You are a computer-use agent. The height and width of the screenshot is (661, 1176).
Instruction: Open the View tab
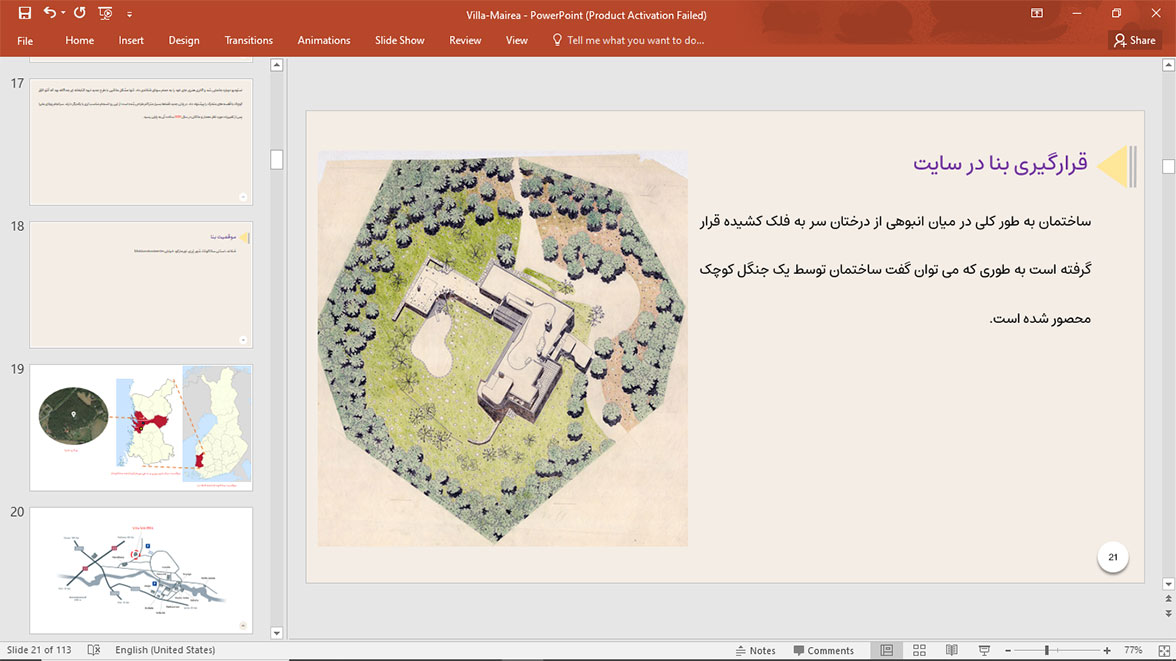(x=517, y=41)
